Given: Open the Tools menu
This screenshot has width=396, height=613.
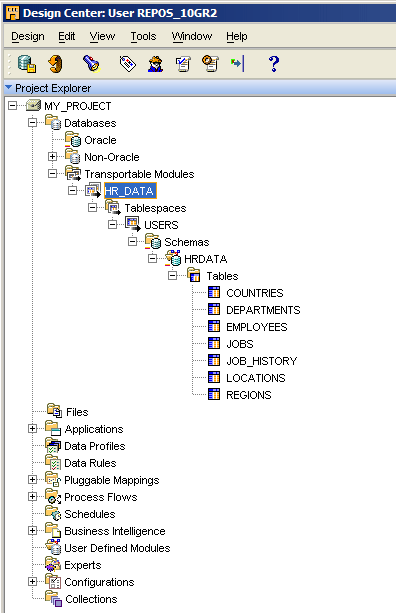Looking at the screenshot, I should (x=143, y=36).
